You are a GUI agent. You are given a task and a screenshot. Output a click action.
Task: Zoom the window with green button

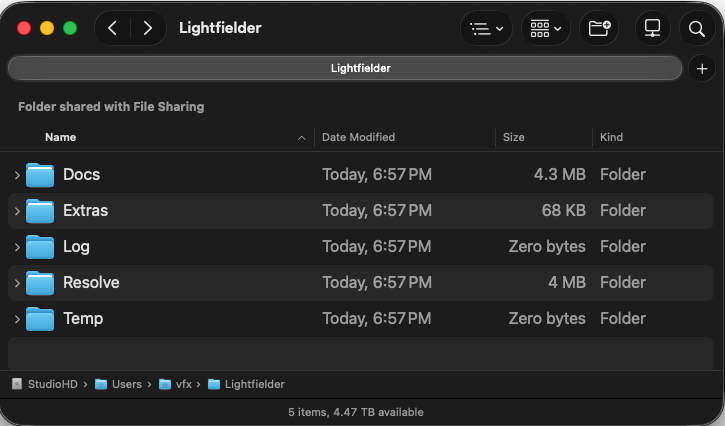click(70, 28)
